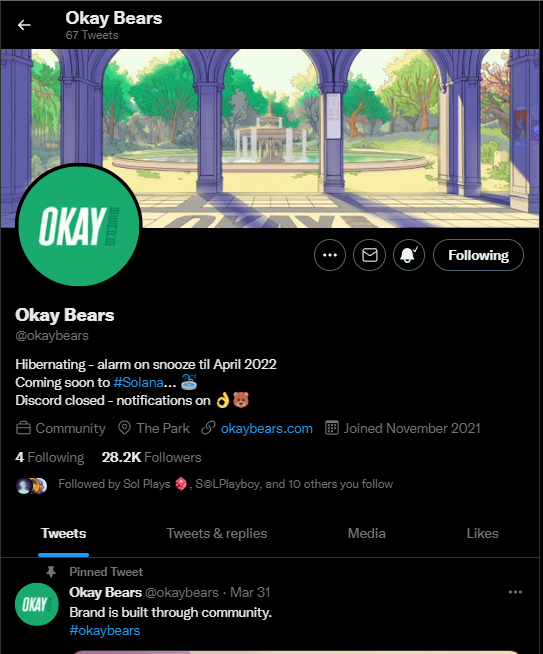Open the Mar 31 tweet timestamp

point(250,592)
